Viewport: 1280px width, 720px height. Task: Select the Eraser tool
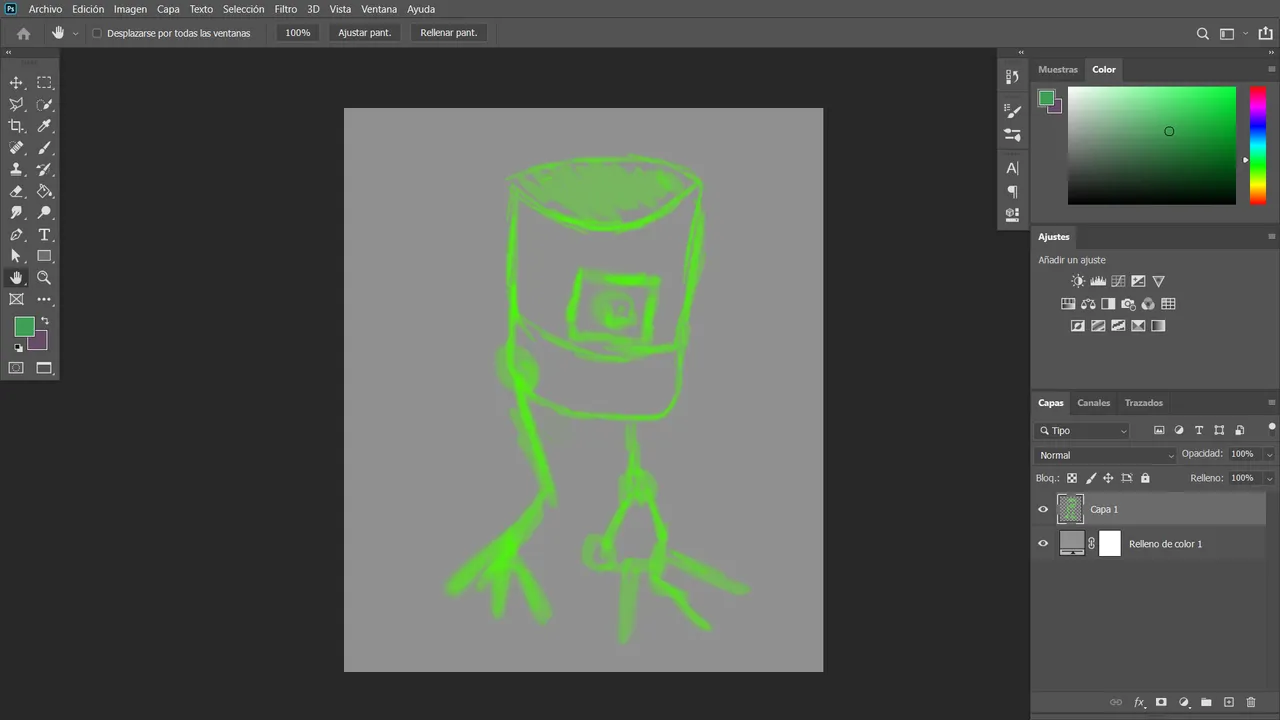coord(16,191)
